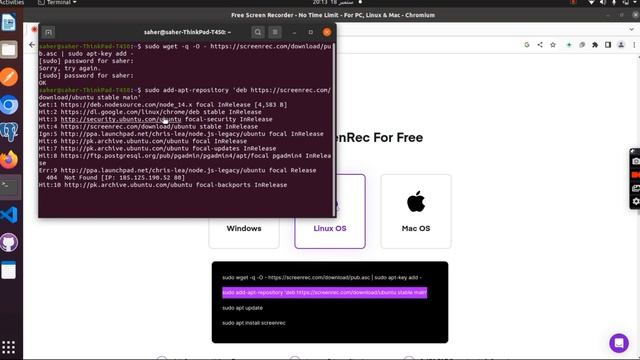Open the volume indicator in top bar
Viewport: 640px width, 360px height.
[602, 2]
